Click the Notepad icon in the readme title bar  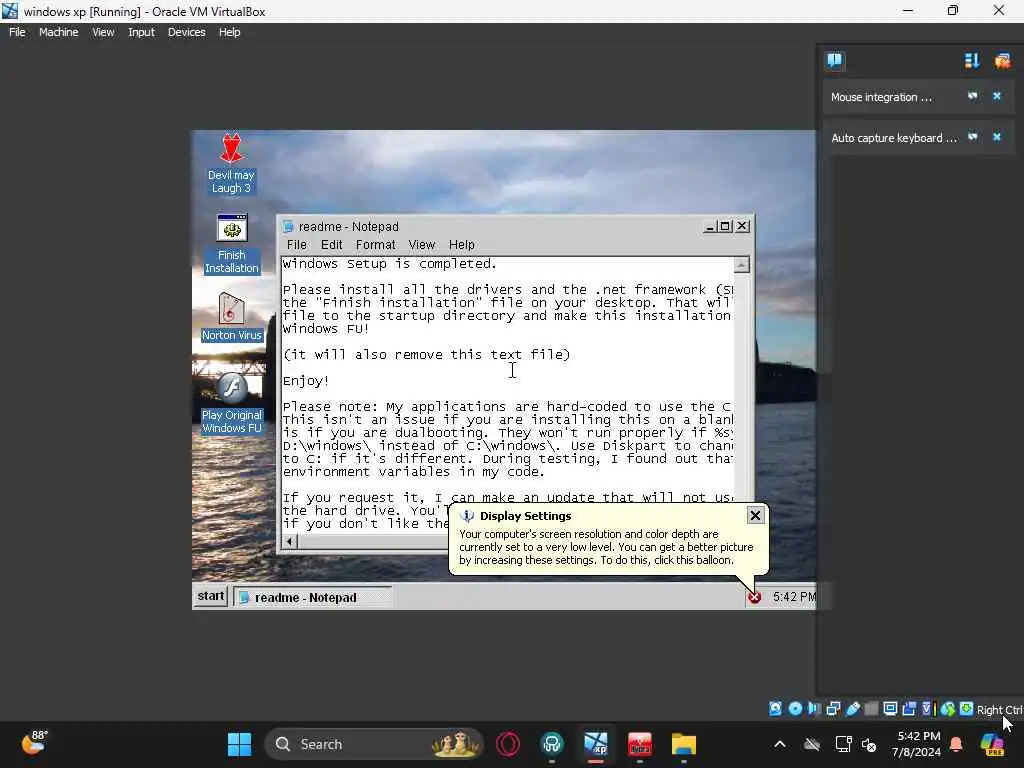[288, 227]
